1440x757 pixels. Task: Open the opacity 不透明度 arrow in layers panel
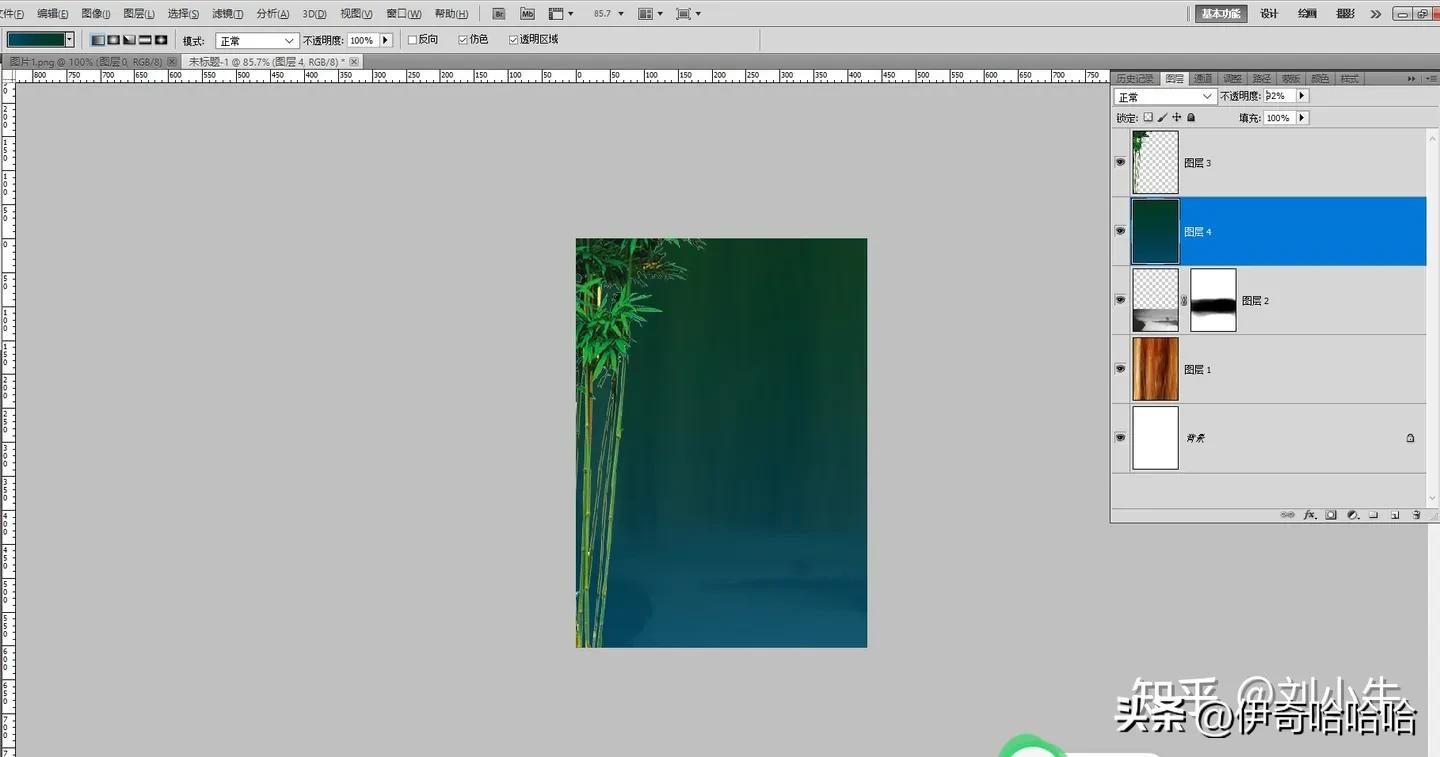(x=1300, y=95)
